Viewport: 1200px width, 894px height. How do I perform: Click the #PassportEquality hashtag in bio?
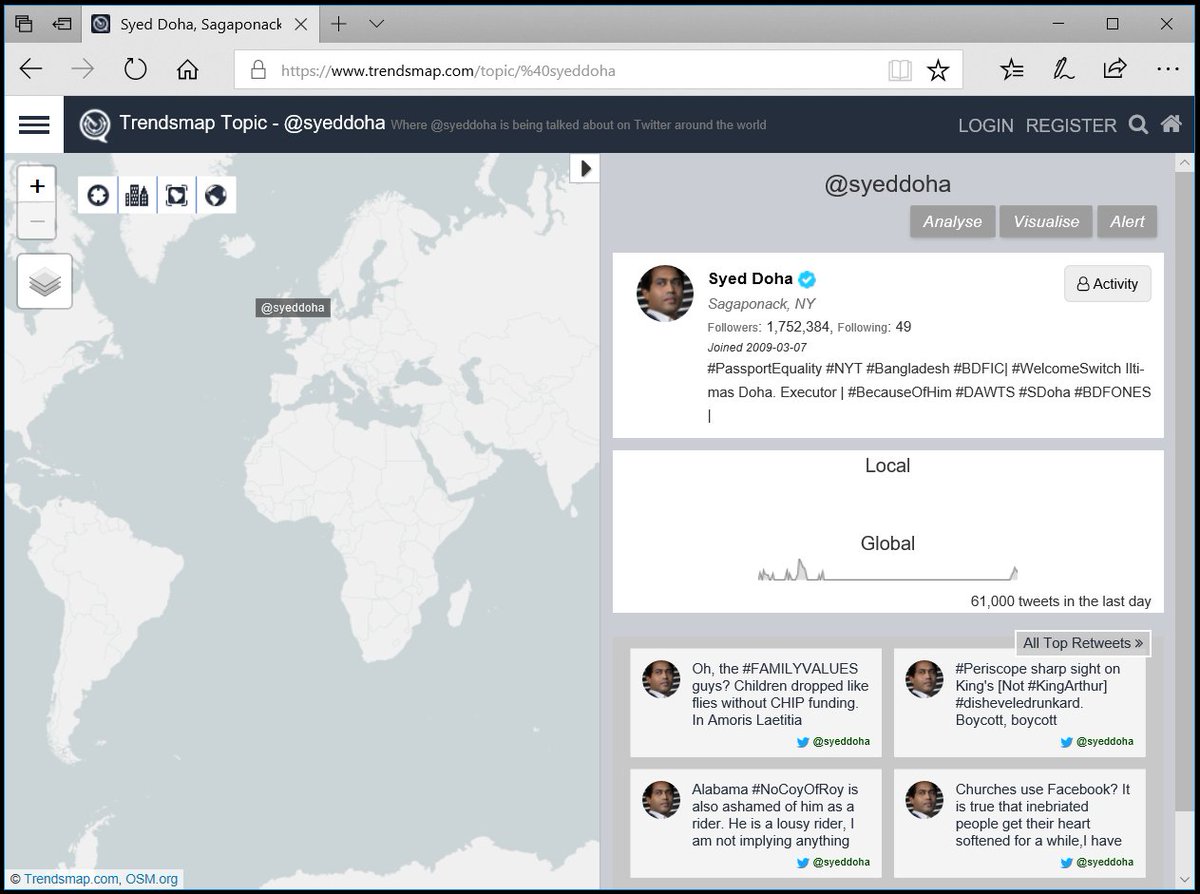[764, 369]
